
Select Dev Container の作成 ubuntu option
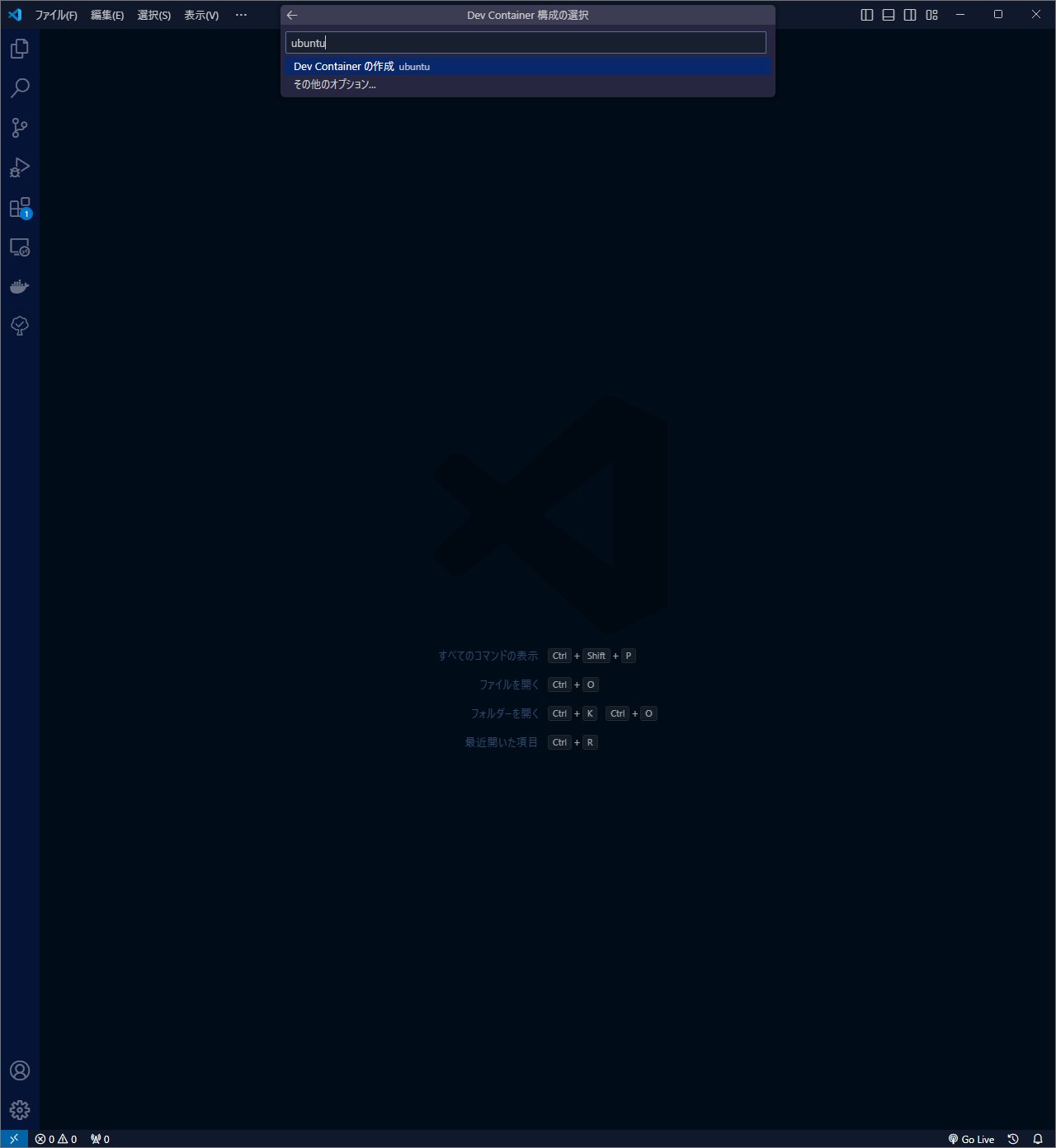coord(528,66)
